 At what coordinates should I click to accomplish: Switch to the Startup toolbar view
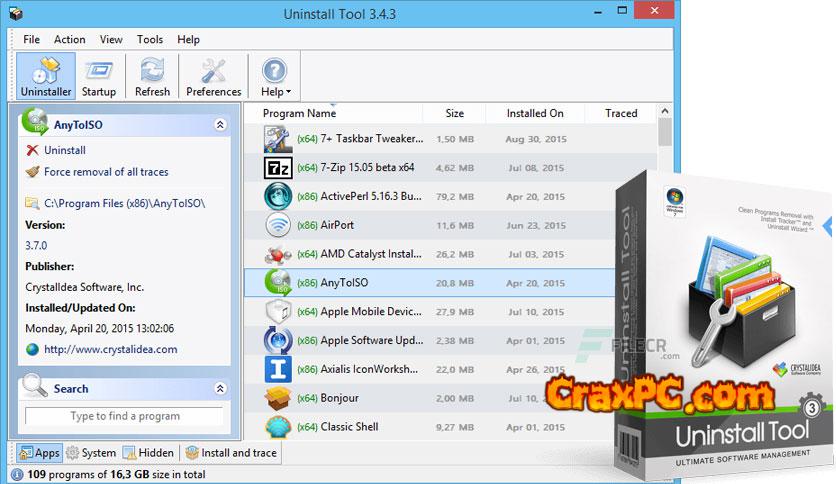[99, 76]
